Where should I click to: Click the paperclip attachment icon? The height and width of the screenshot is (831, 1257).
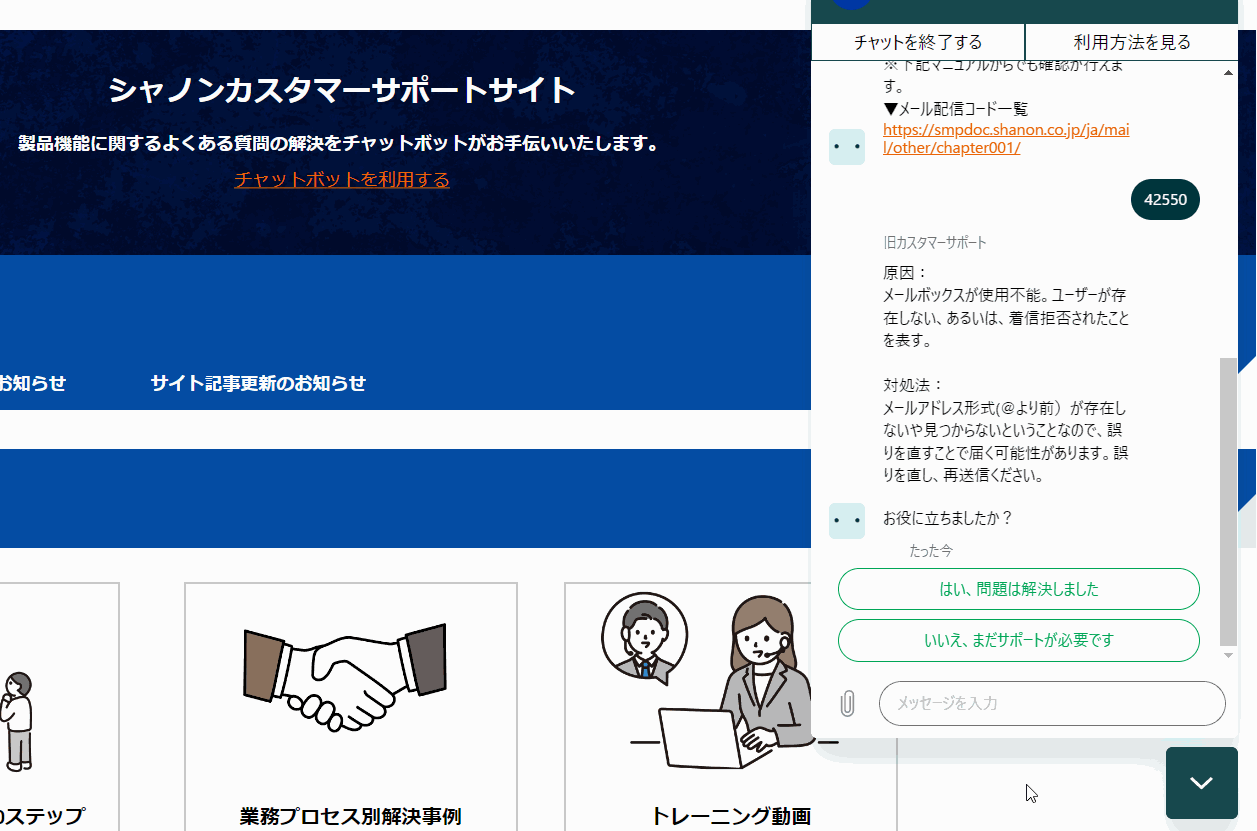point(847,703)
